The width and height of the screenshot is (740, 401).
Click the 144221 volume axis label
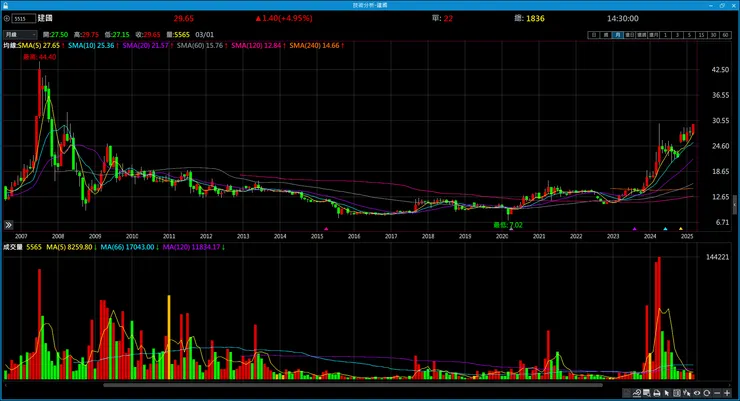717,257
